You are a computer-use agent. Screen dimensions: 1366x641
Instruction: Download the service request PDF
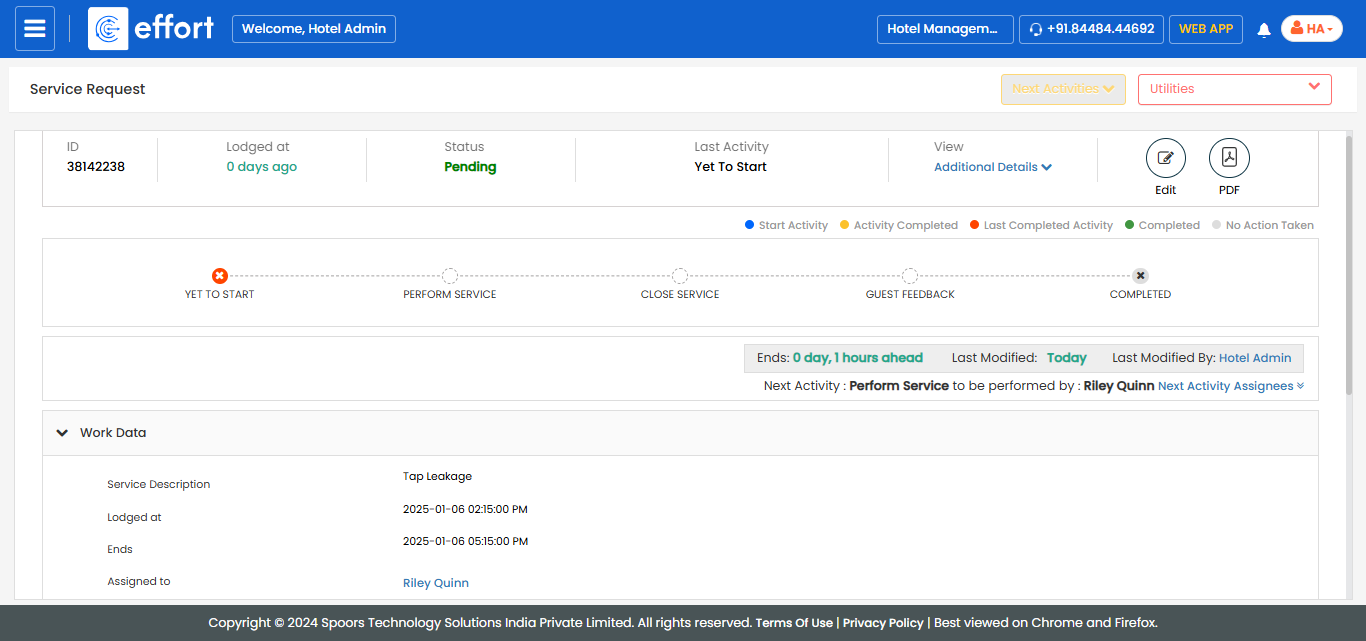click(1229, 158)
